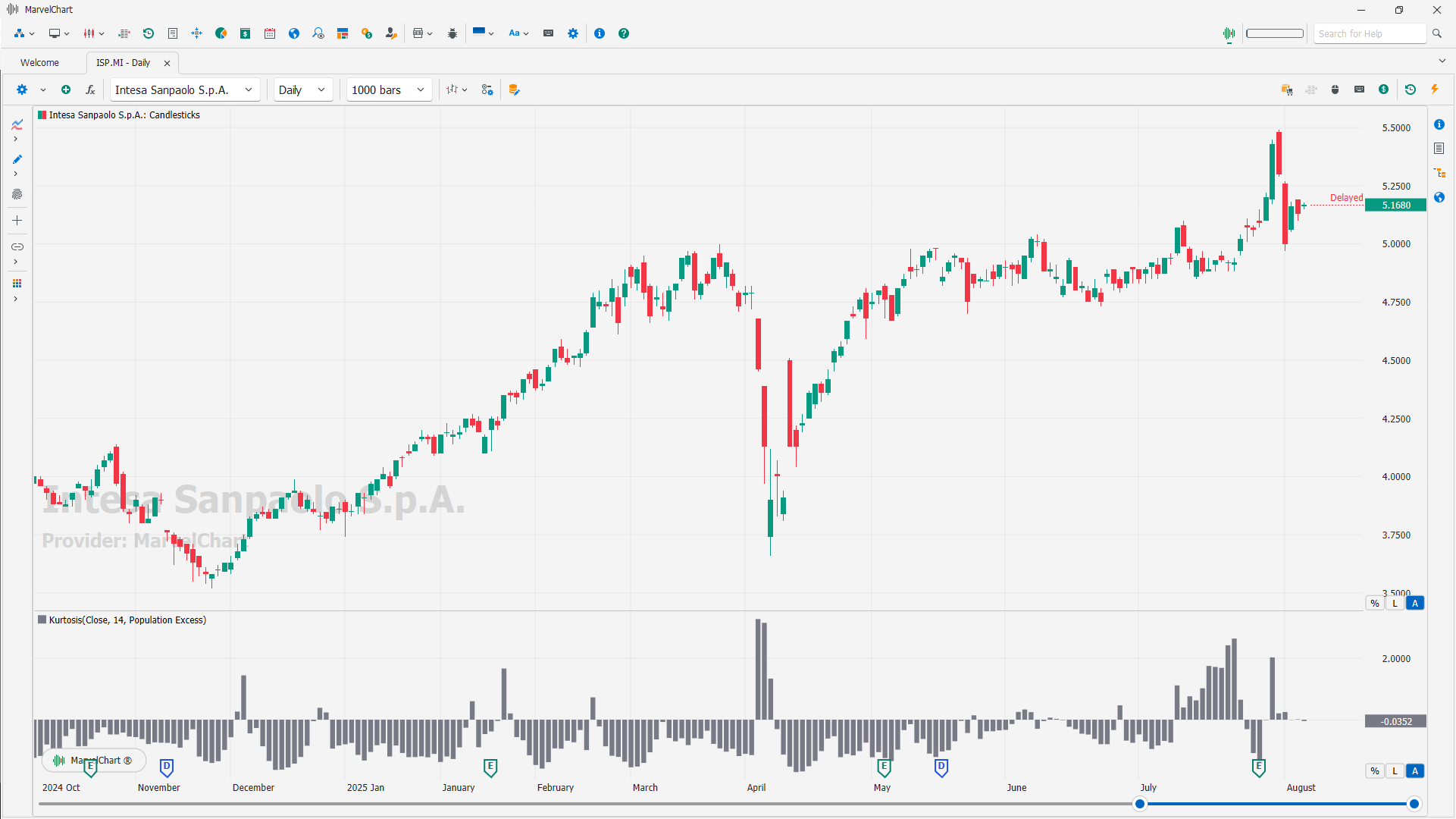Viewport: 1456px width, 819px height.
Task: Open blue gear settings in main toolbar
Action: tap(573, 33)
